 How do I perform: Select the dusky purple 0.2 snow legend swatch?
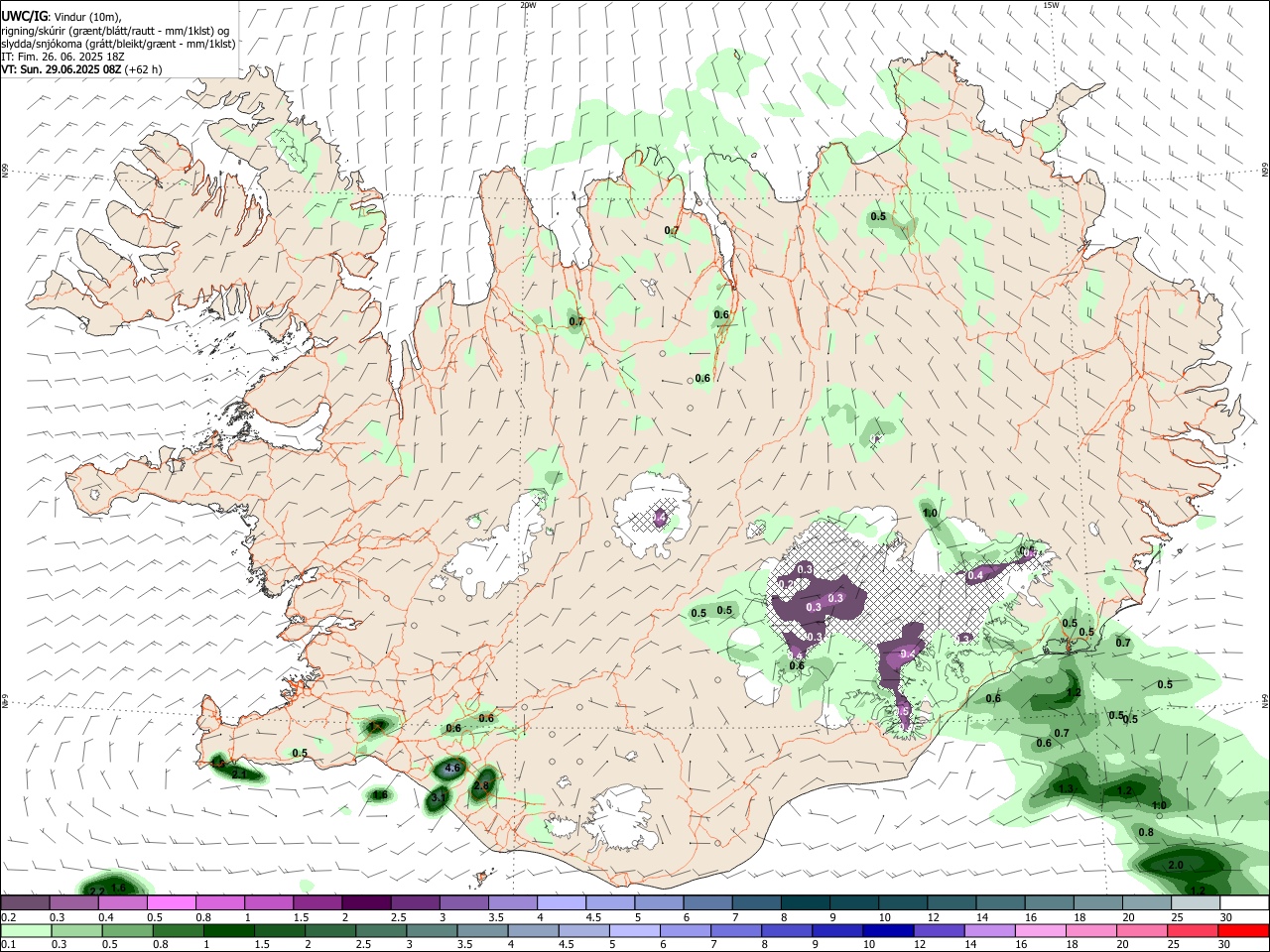(25, 903)
